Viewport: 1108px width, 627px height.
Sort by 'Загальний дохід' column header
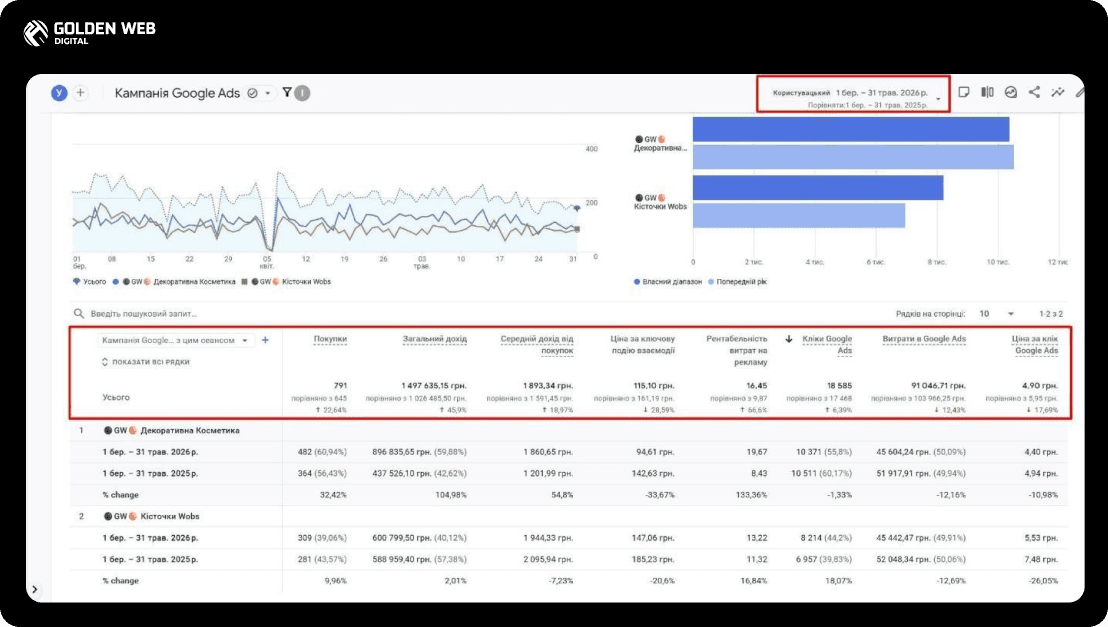click(435, 339)
